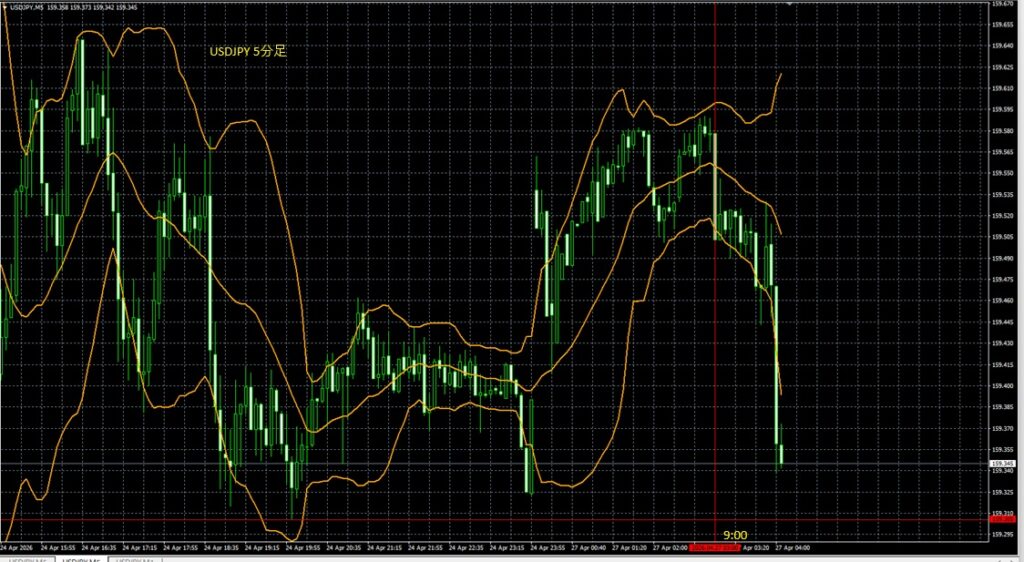The image size is (1024, 562).
Task: Switch to the active USDJPY chart tab
Action: point(82,559)
